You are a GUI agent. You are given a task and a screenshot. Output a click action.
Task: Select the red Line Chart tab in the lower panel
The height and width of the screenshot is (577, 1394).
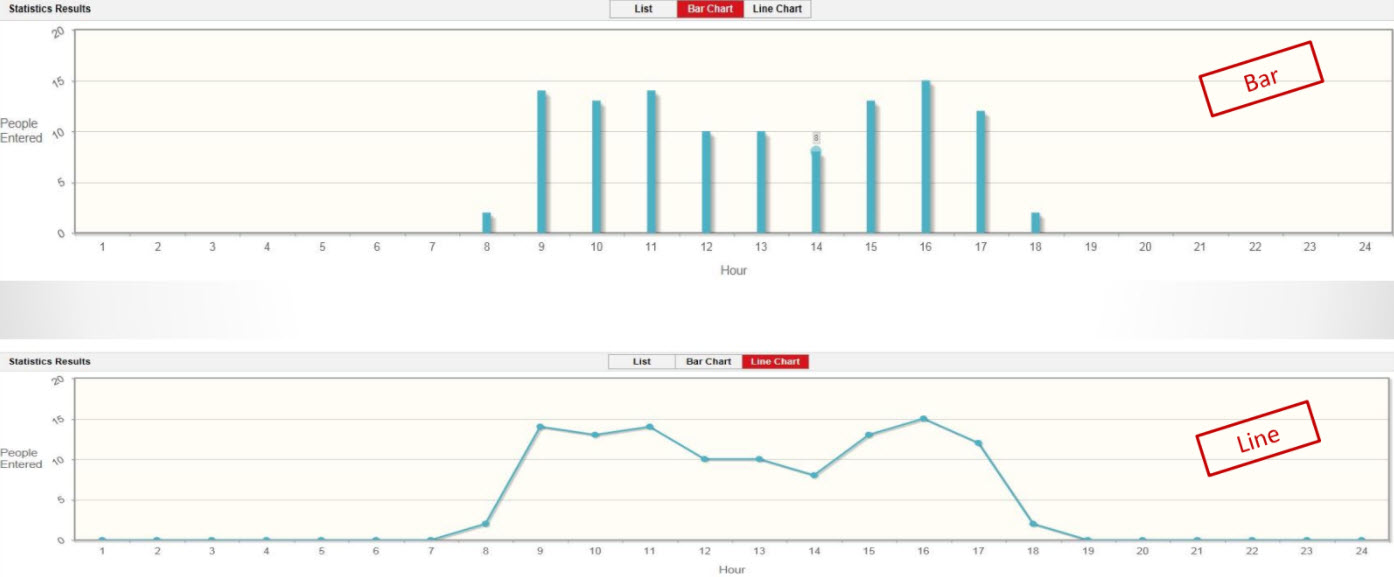click(775, 362)
